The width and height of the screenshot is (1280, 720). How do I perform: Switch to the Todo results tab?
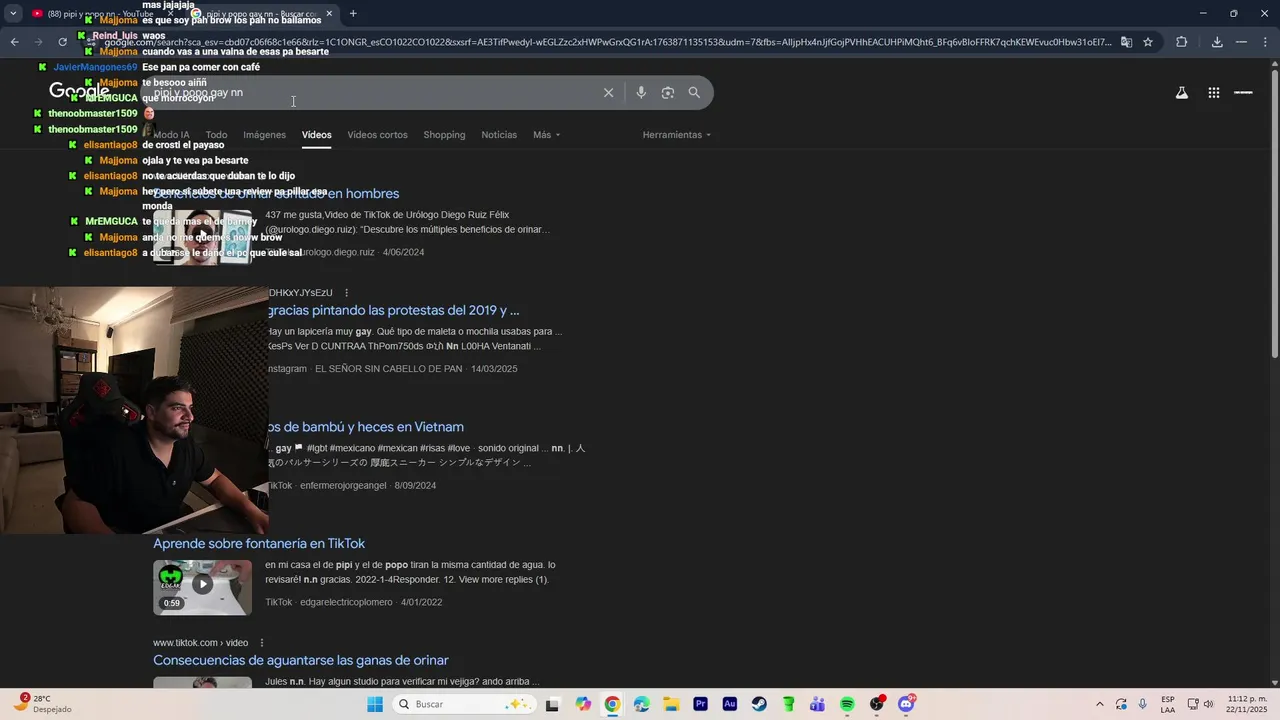click(x=216, y=135)
